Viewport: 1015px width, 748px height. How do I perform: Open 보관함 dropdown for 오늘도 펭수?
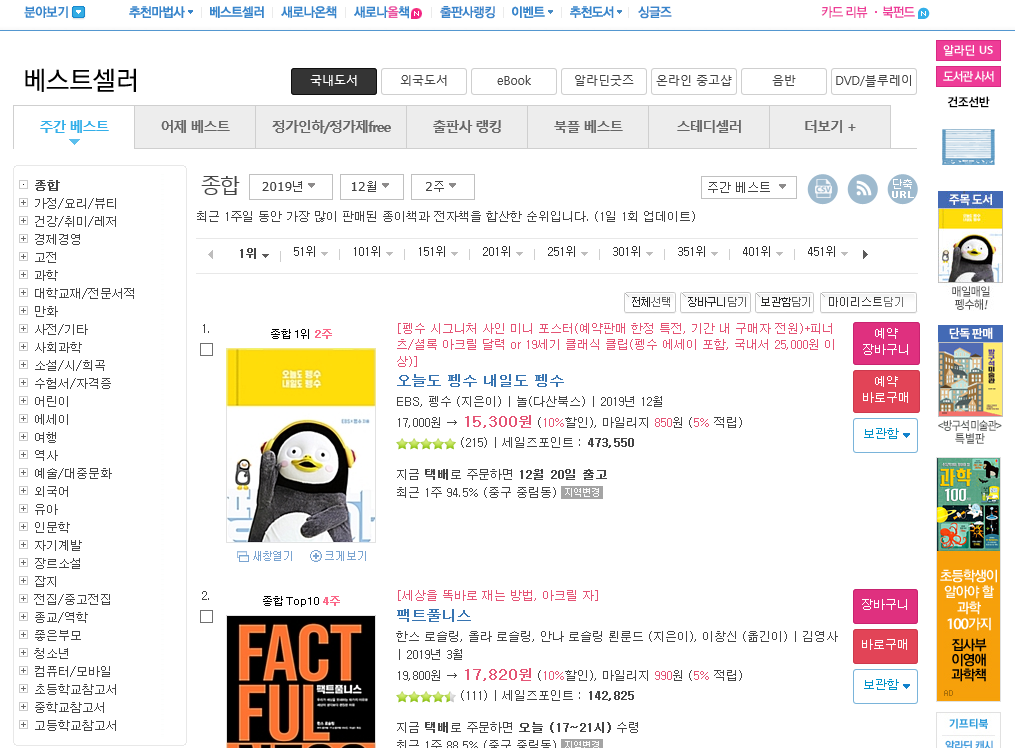pos(886,435)
